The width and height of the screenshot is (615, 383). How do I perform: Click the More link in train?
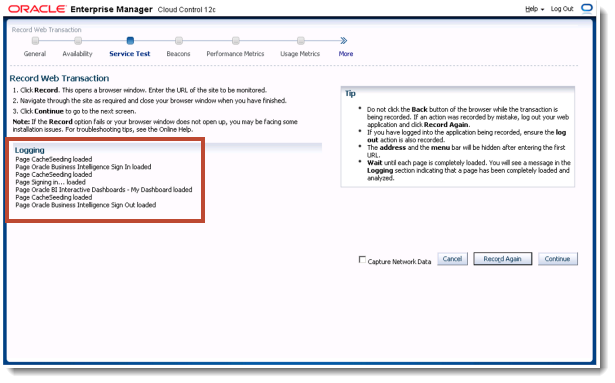click(346, 54)
